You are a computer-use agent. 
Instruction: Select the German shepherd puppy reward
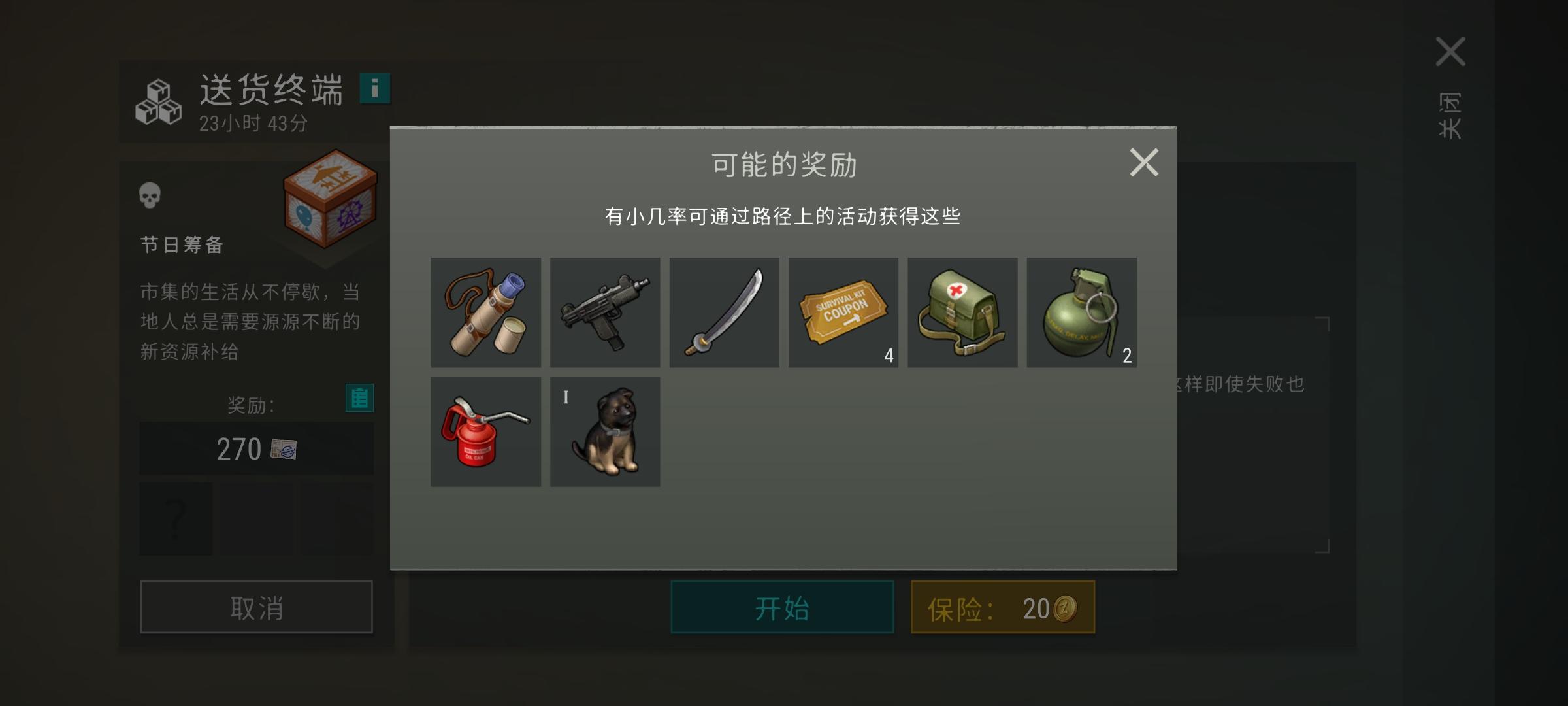[605, 431]
